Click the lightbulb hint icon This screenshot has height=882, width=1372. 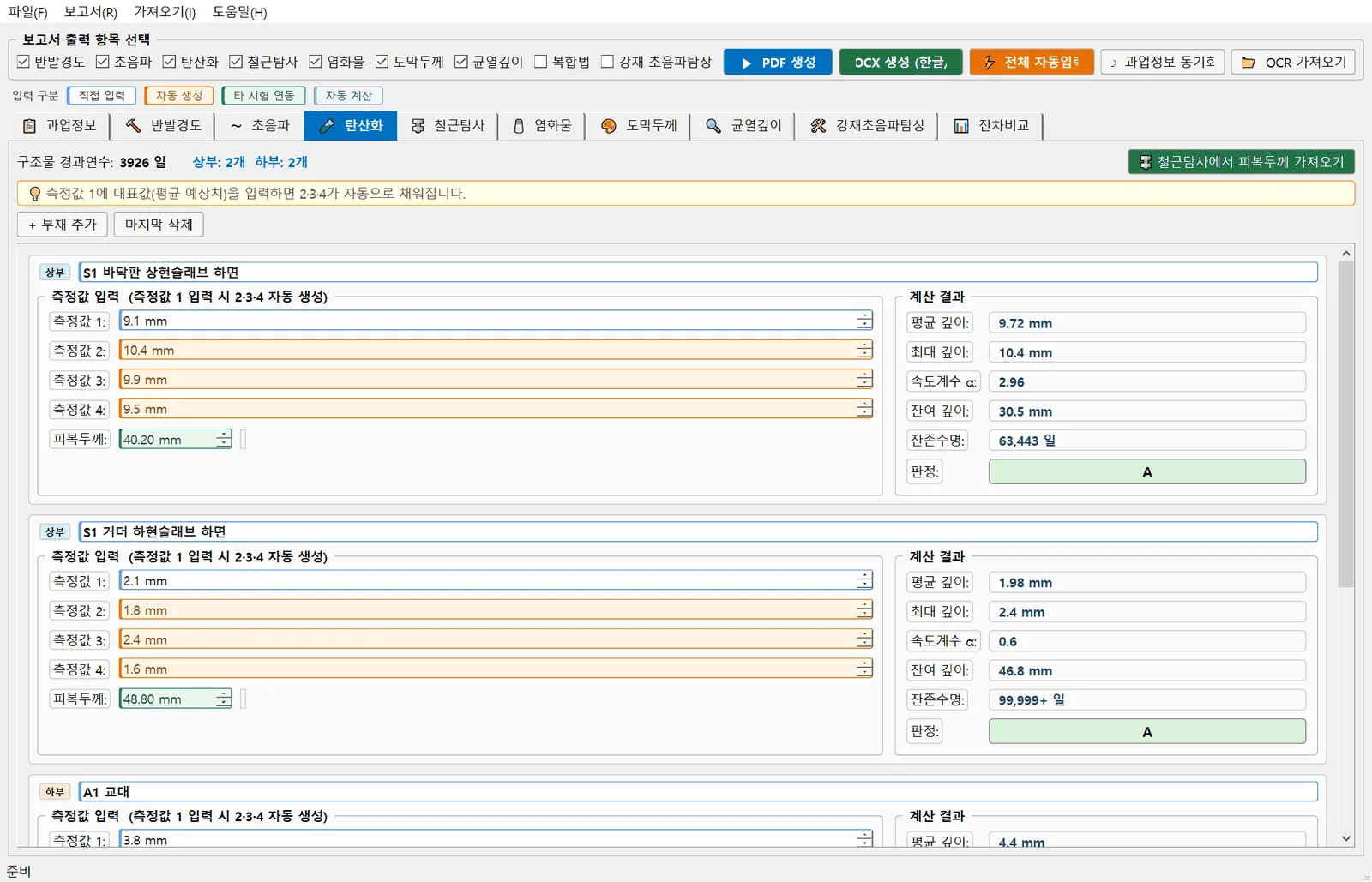click(x=34, y=194)
